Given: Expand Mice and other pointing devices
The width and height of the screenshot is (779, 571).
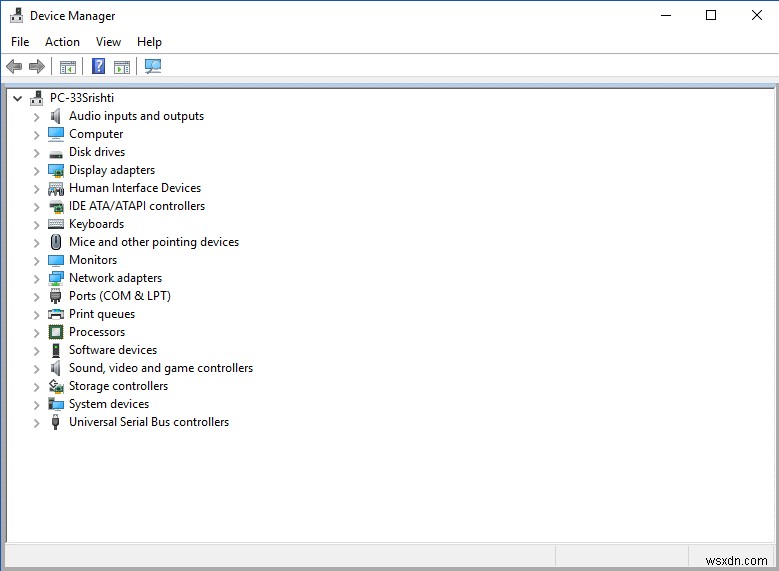Looking at the screenshot, I should tap(36, 243).
